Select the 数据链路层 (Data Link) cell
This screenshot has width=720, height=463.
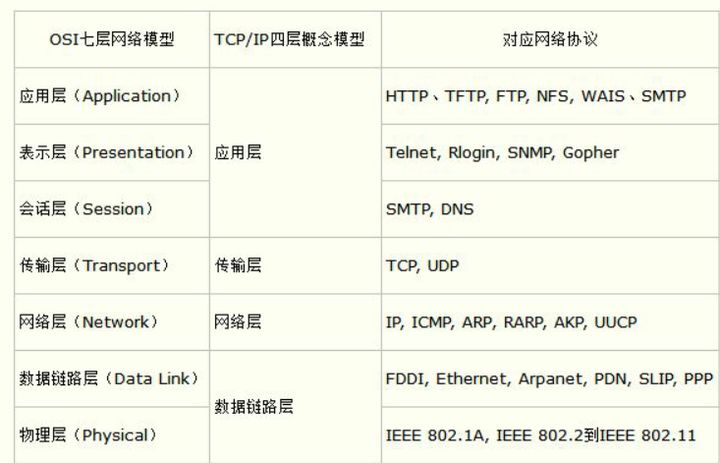coord(109,379)
